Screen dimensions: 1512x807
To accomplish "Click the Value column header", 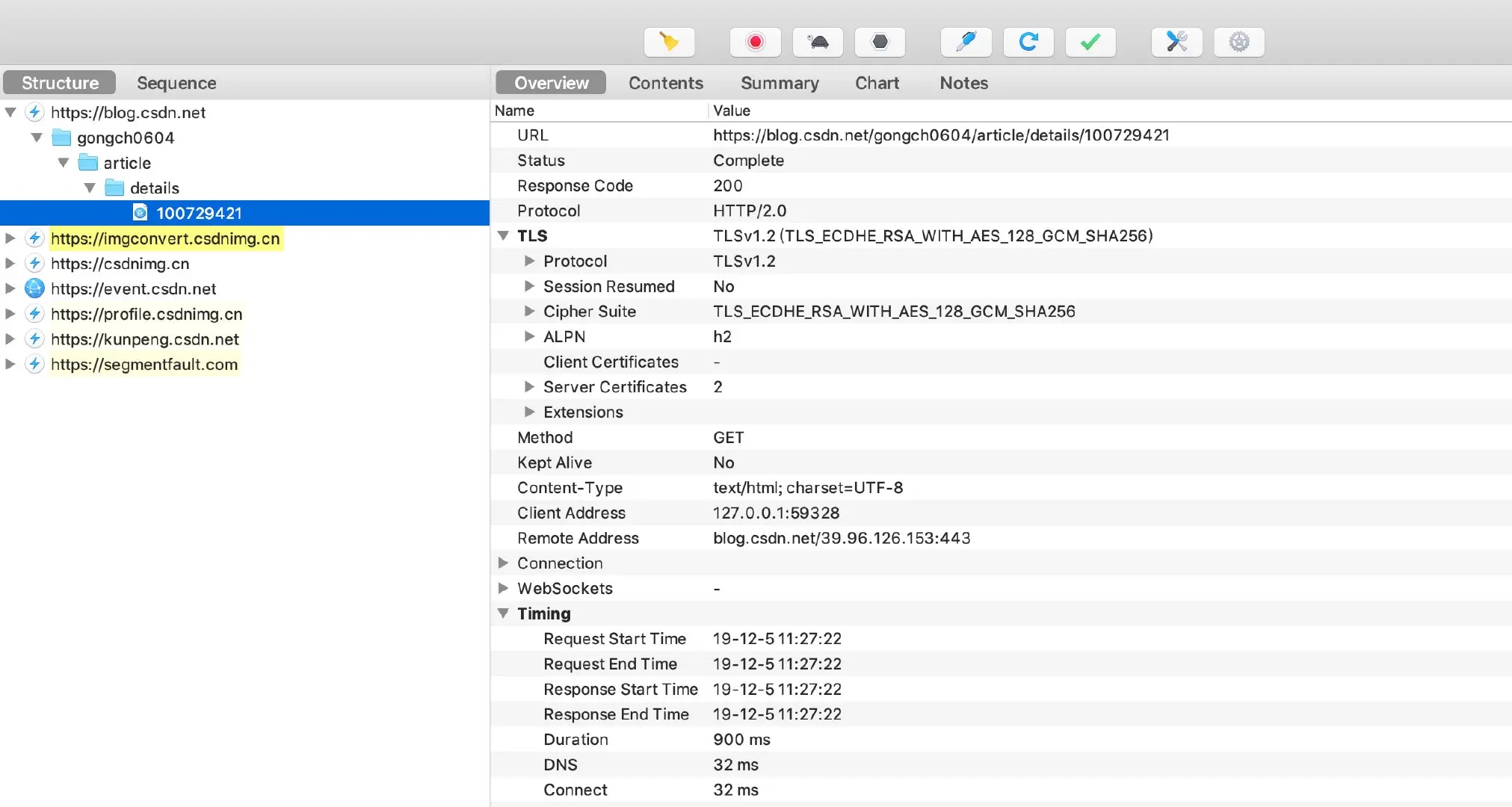I will [x=1110, y=111].
